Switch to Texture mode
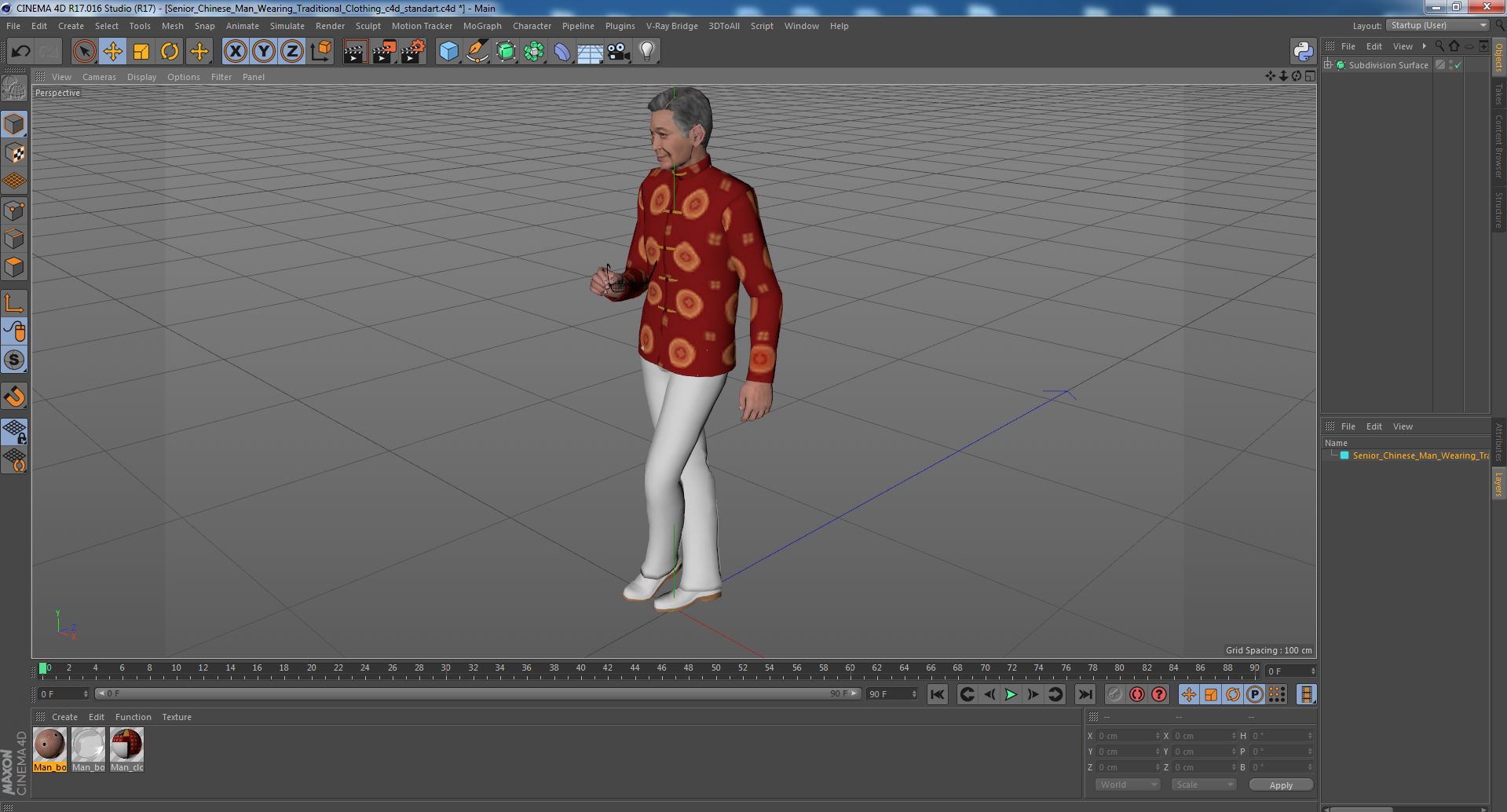This screenshot has width=1507, height=812. [14, 152]
